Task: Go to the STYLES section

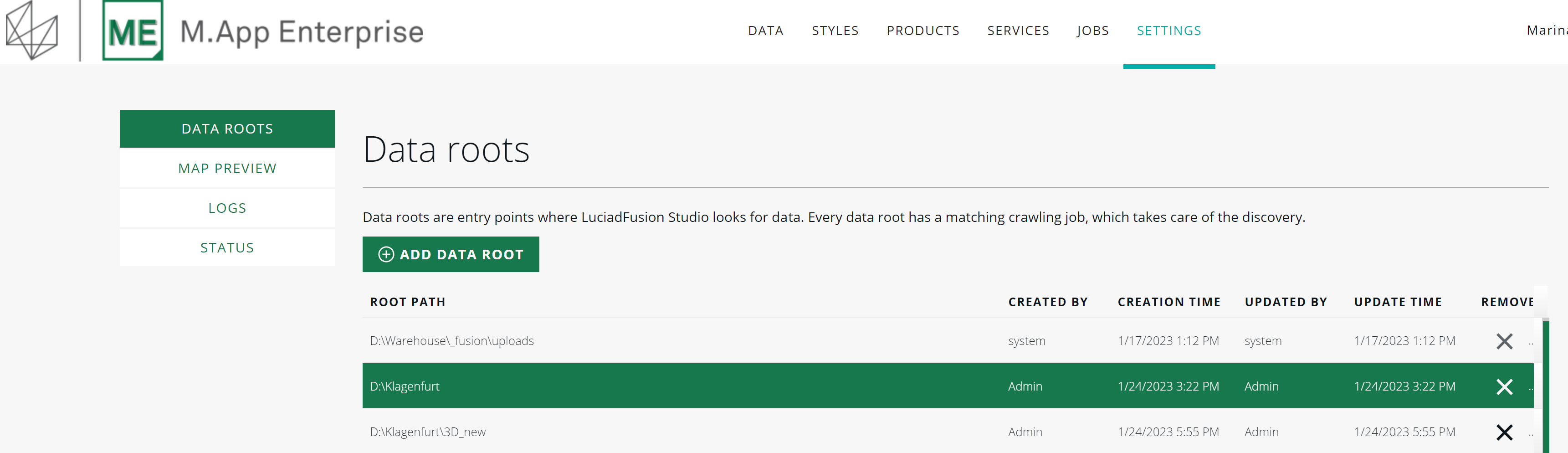Action: pyautogui.click(x=835, y=31)
